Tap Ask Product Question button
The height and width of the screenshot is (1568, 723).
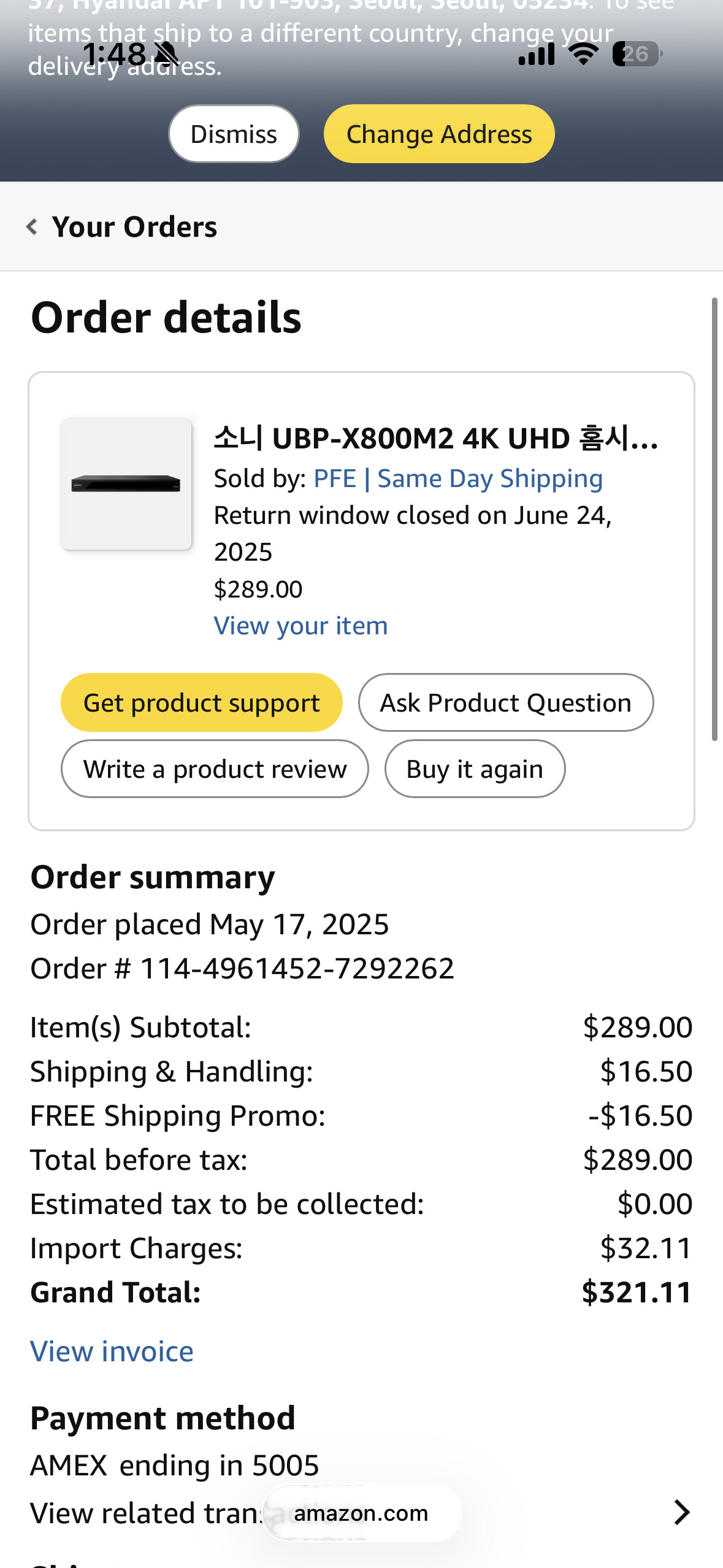point(505,702)
